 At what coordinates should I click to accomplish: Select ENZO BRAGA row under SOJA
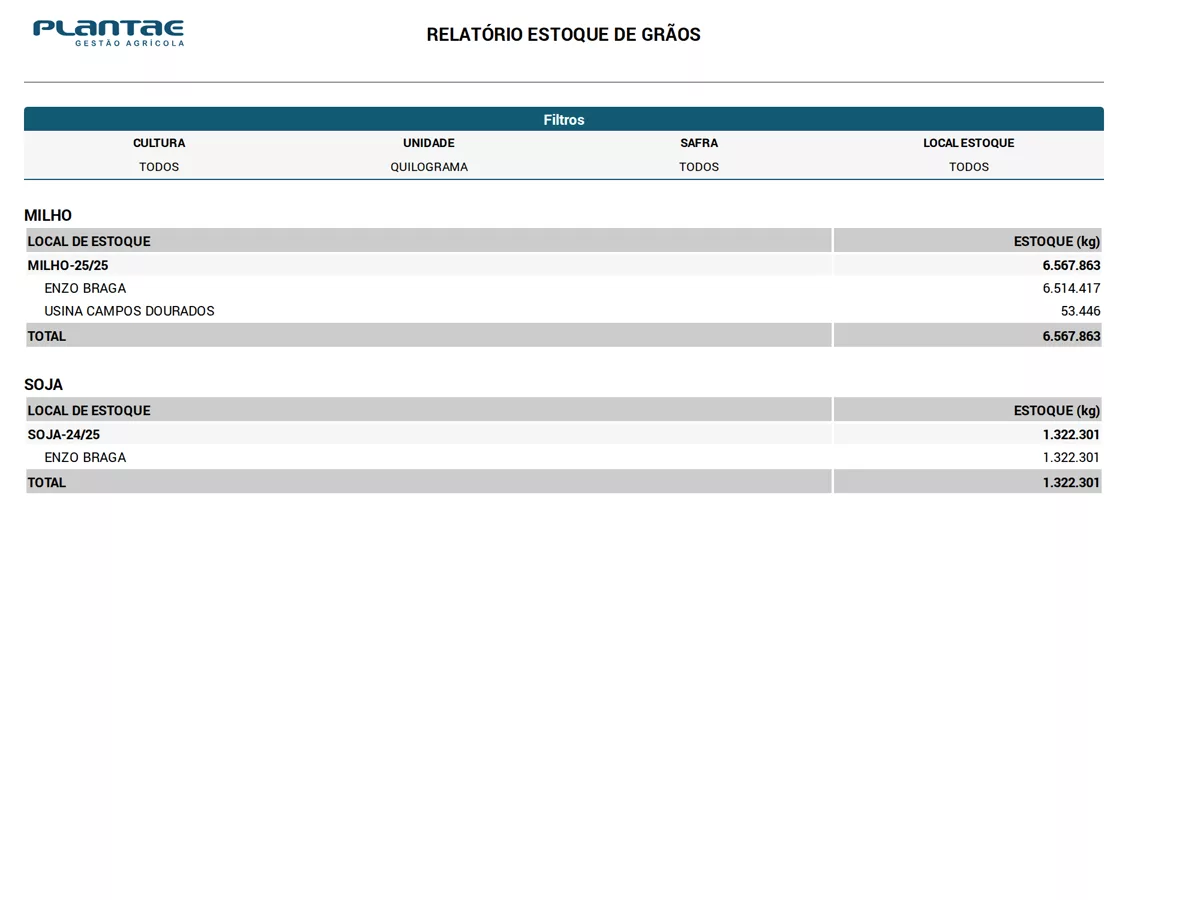[x=564, y=457]
